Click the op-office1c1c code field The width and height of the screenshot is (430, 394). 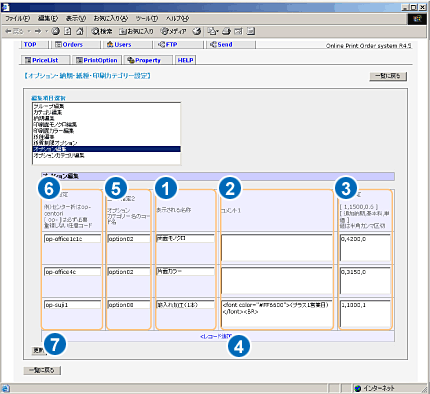pos(72,239)
